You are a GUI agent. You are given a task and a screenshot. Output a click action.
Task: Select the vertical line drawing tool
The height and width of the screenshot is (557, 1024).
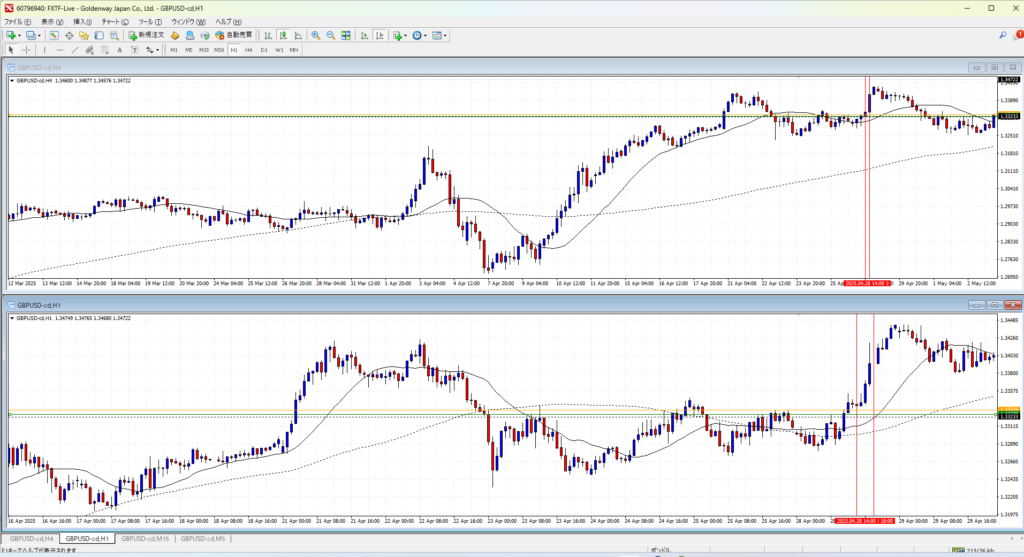[46, 49]
